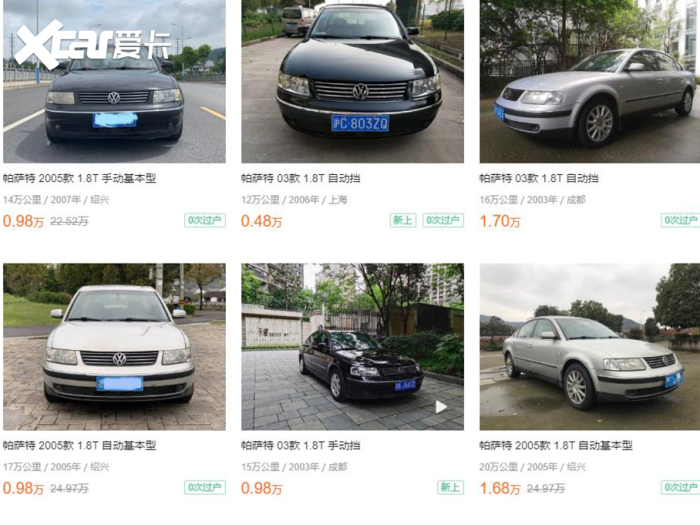Open the silver Passat photo from 2003 成都 listing
This screenshot has height=525, width=700.
(x=590, y=81)
